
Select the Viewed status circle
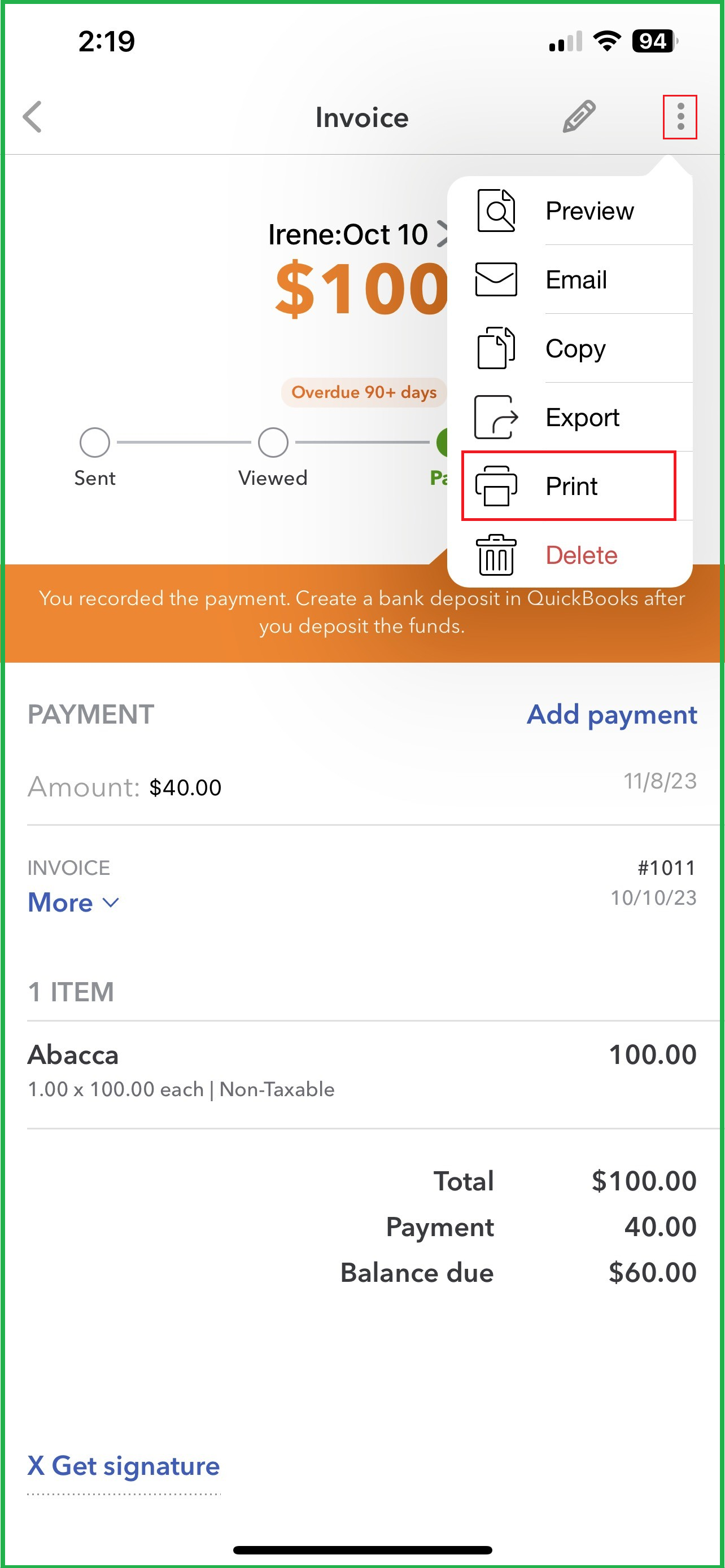(x=273, y=443)
